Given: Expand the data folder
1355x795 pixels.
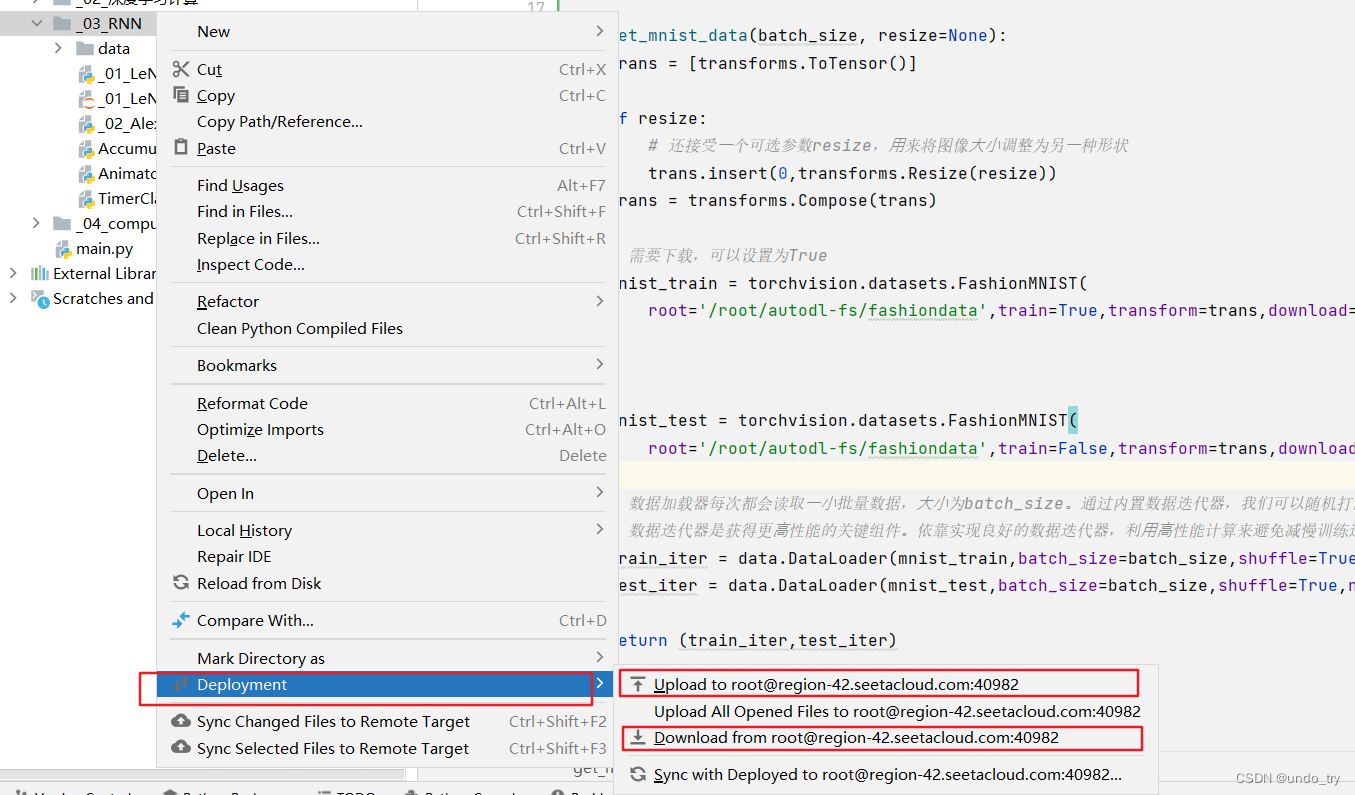Looking at the screenshot, I should pos(59,48).
